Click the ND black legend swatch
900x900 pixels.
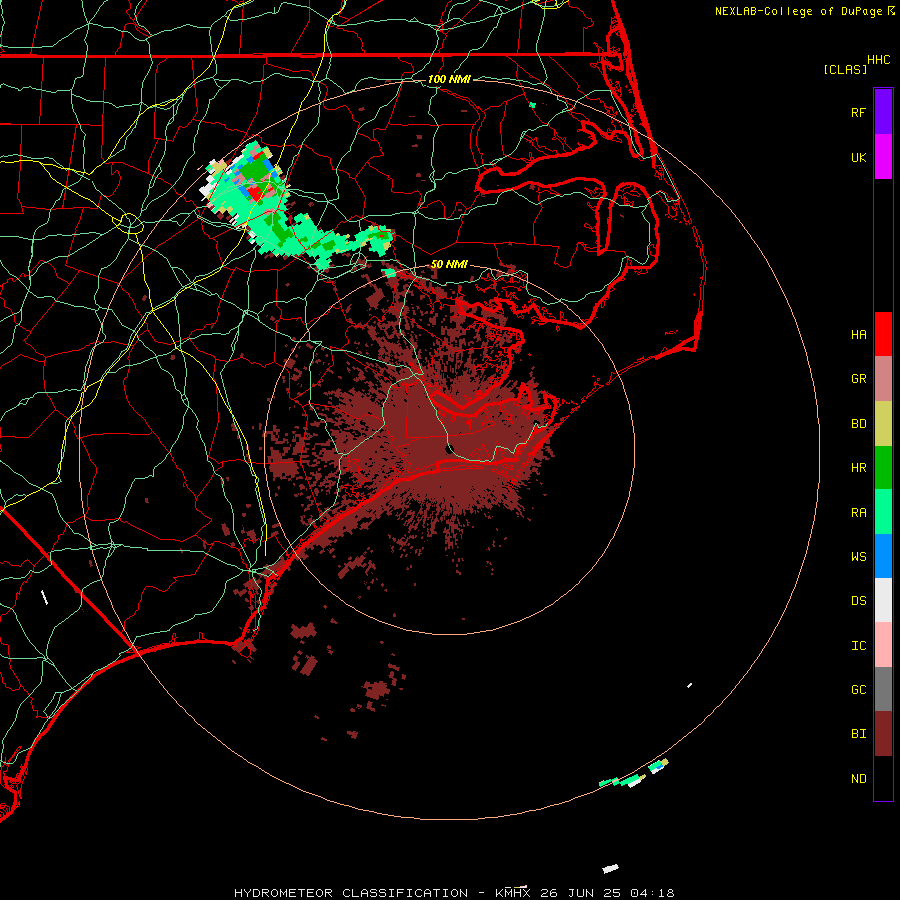click(x=883, y=778)
